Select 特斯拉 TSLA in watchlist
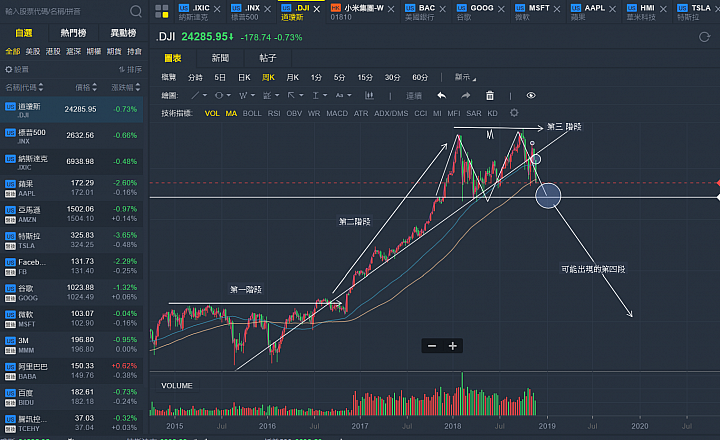The height and width of the screenshot is (440, 720). [x=72, y=240]
